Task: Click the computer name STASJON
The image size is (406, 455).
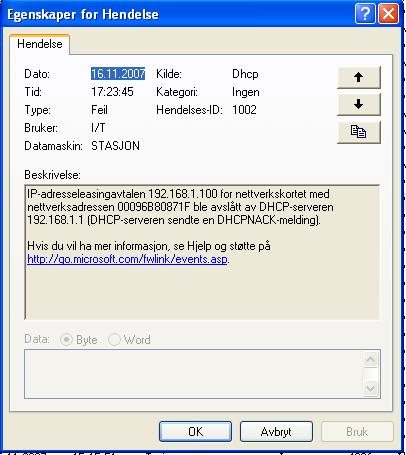Action: [x=115, y=146]
